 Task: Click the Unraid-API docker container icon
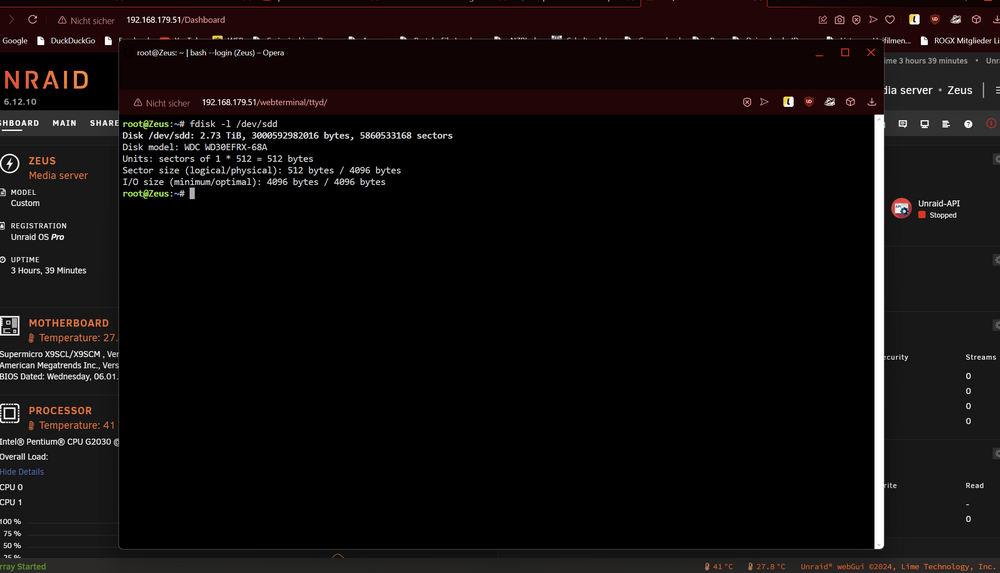(901, 208)
